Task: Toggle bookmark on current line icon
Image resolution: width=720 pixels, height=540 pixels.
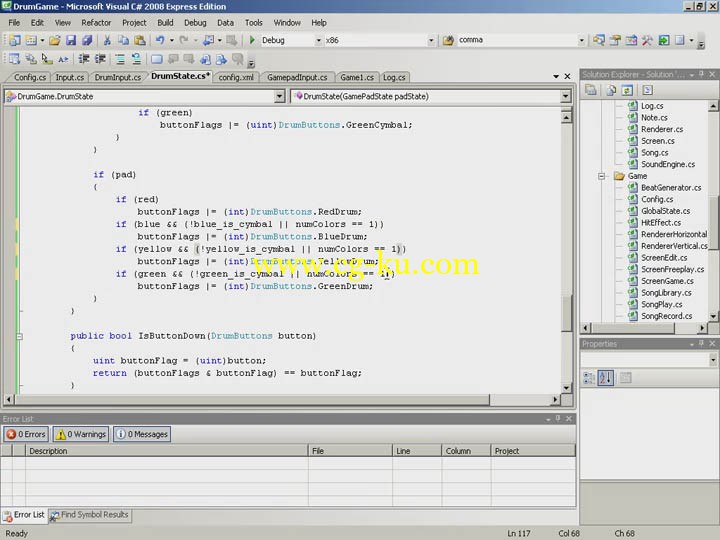Action: (x=157, y=59)
